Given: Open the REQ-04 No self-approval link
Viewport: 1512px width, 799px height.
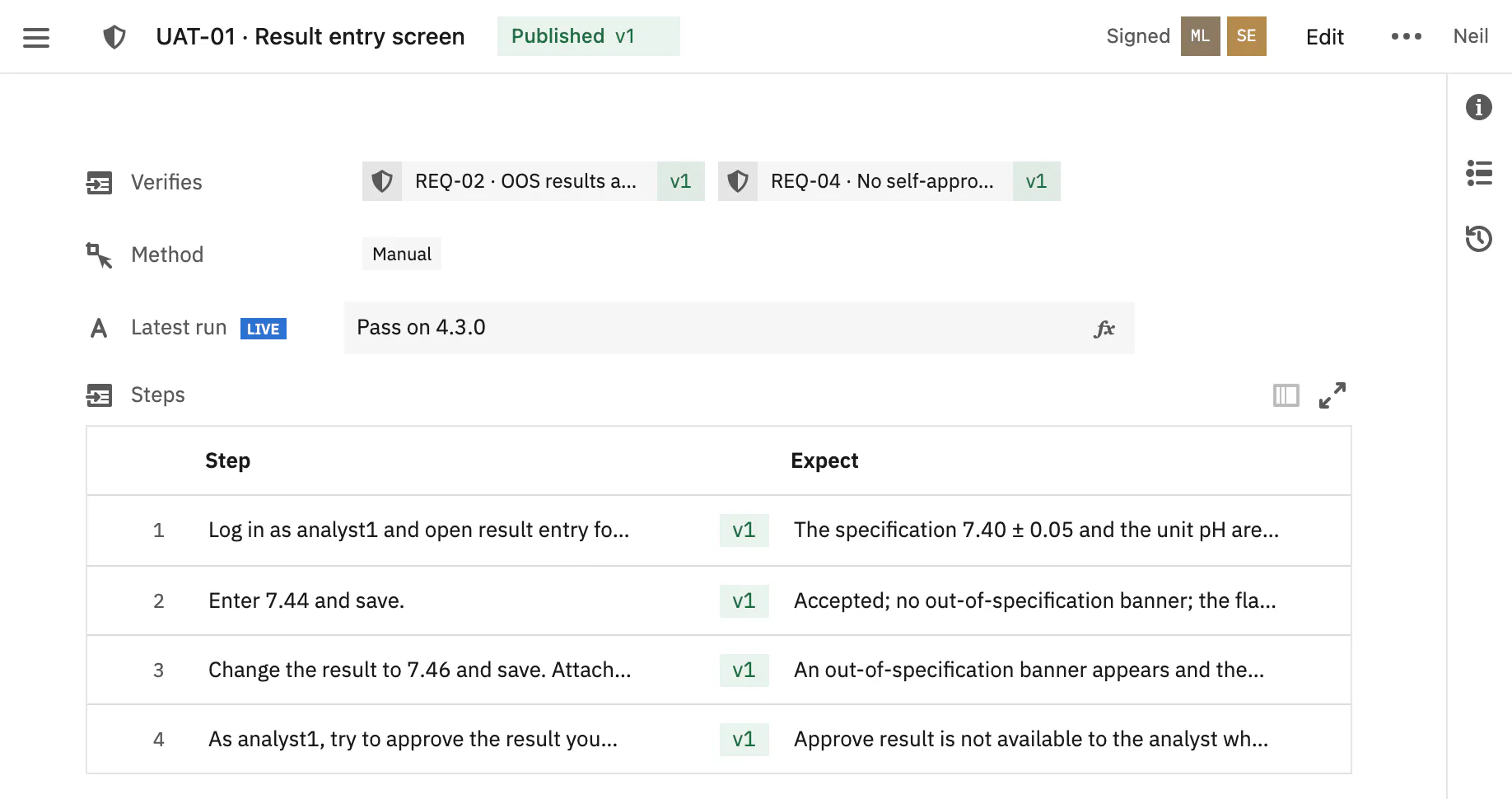Looking at the screenshot, I should (x=882, y=181).
